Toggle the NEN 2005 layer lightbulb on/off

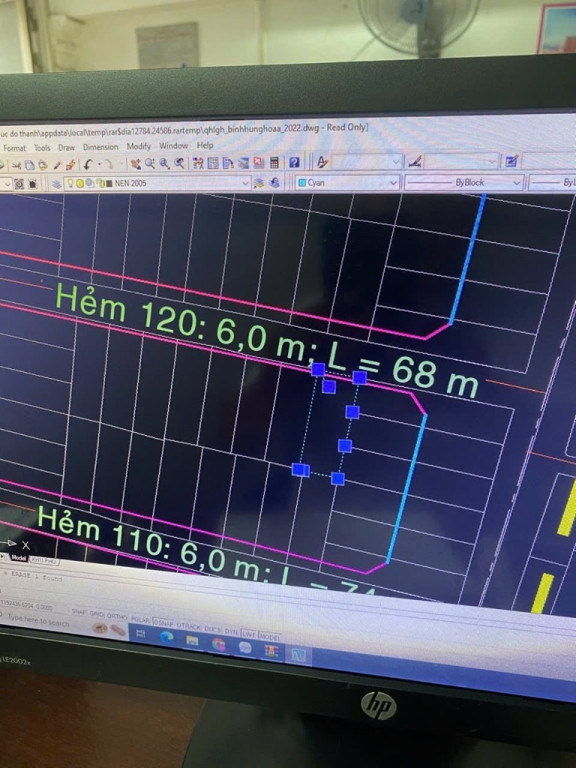[x=71, y=183]
